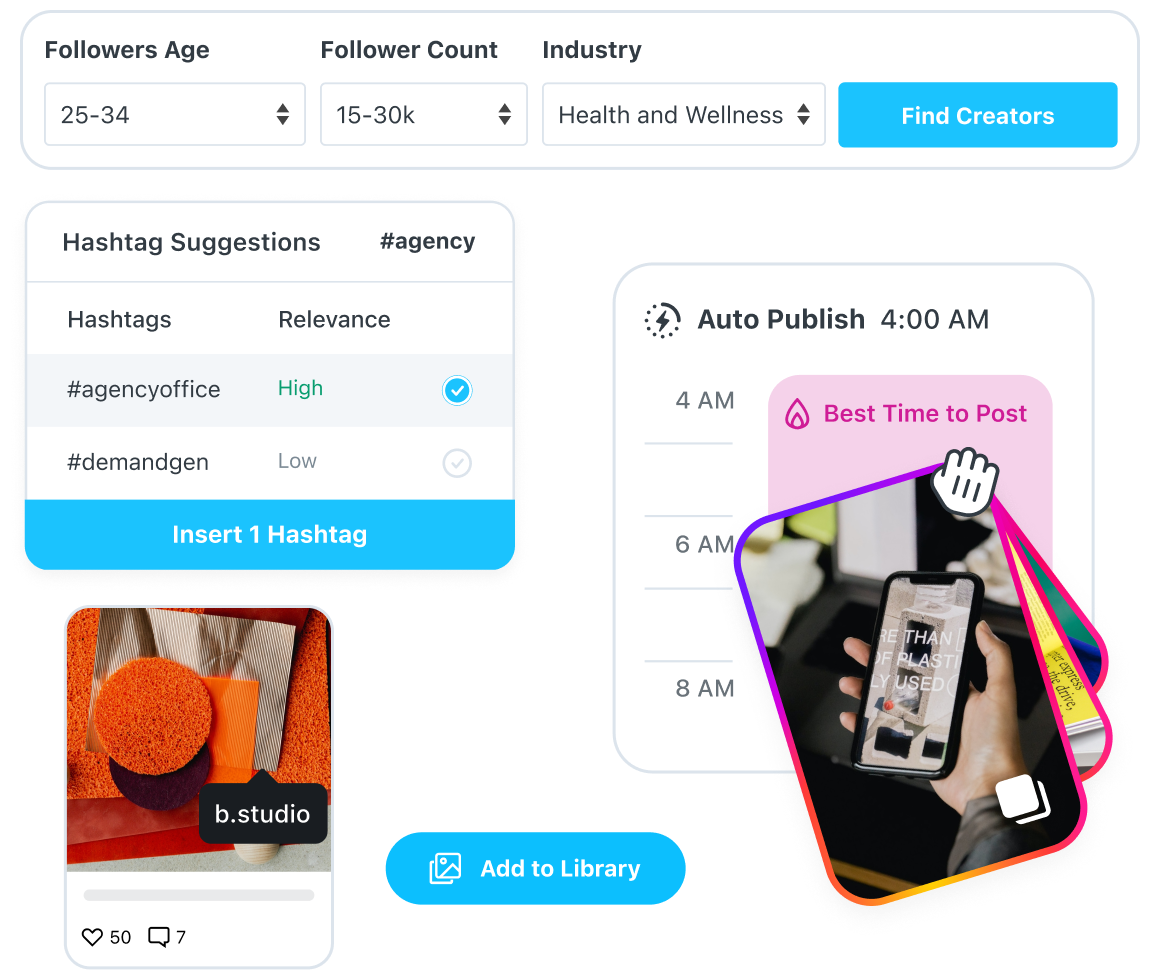Click the heart like icon
Screen dimensions: 1160x978
[92, 937]
